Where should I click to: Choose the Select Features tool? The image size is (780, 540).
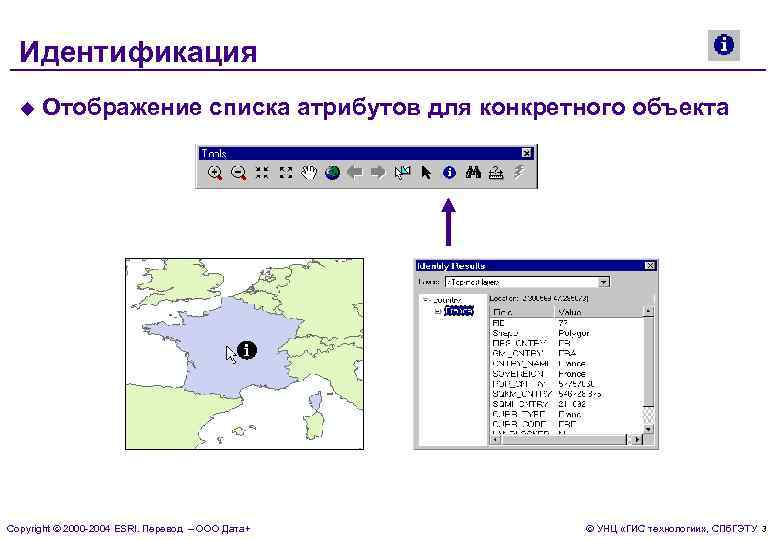coord(402,173)
